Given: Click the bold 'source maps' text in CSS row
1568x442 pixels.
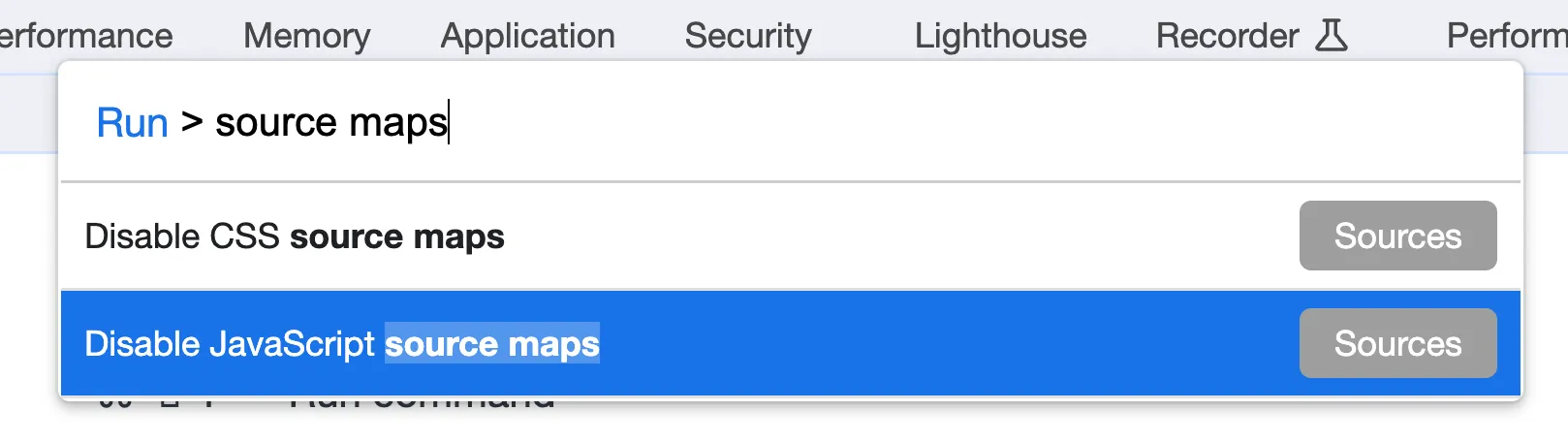Looking at the screenshot, I should (x=397, y=237).
